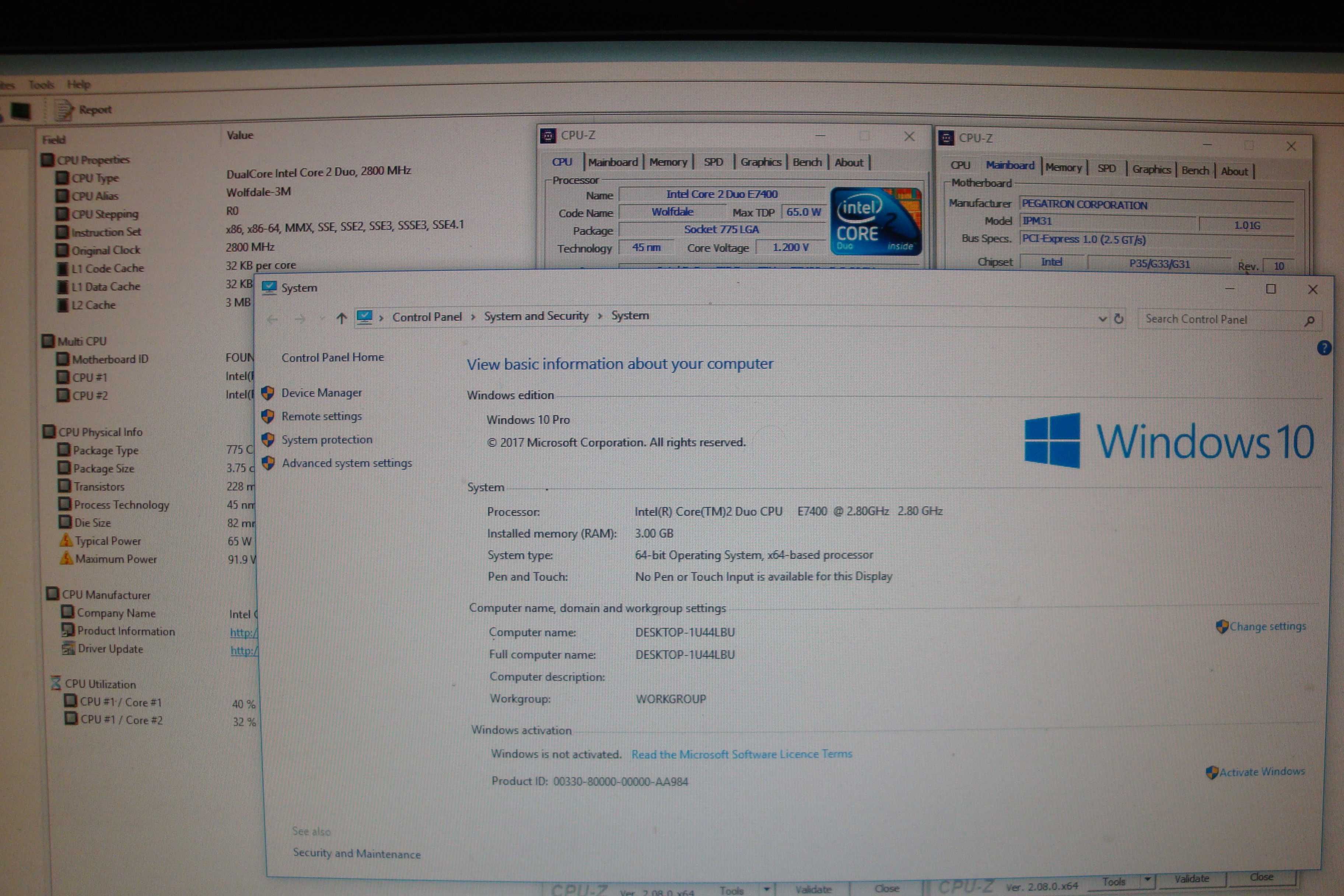Read the Microsoft Software Licence Terms
This screenshot has height=896, width=1344.
pos(741,754)
